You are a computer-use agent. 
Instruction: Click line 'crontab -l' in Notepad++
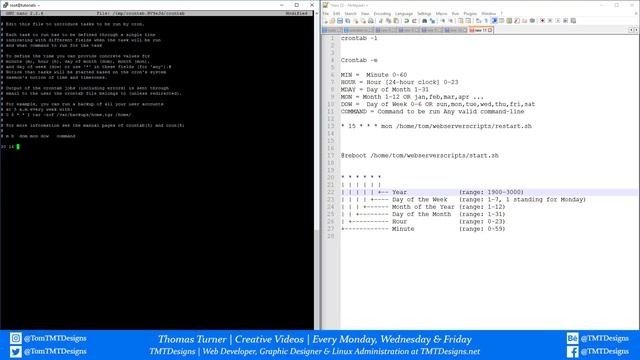(359, 38)
